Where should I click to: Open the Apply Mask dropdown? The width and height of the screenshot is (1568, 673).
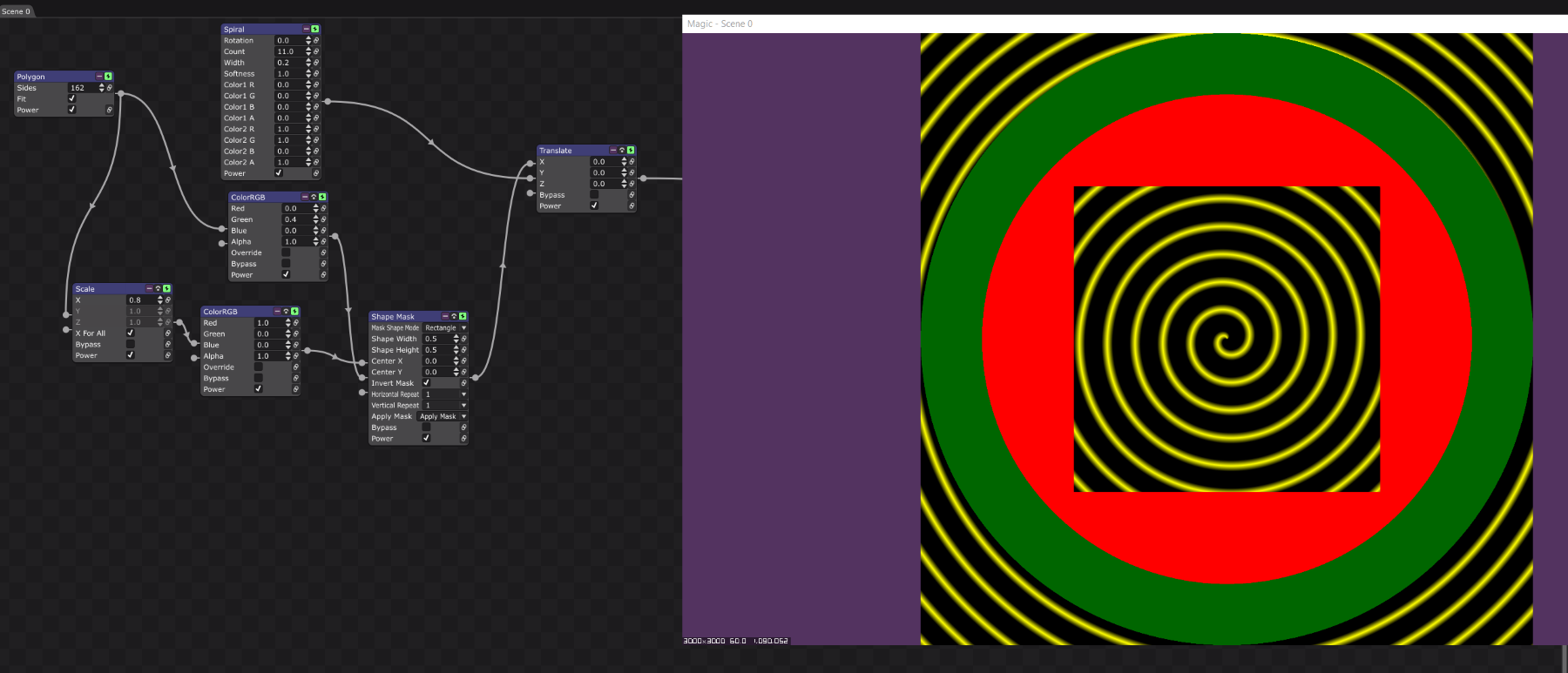click(x=443, y=416)
